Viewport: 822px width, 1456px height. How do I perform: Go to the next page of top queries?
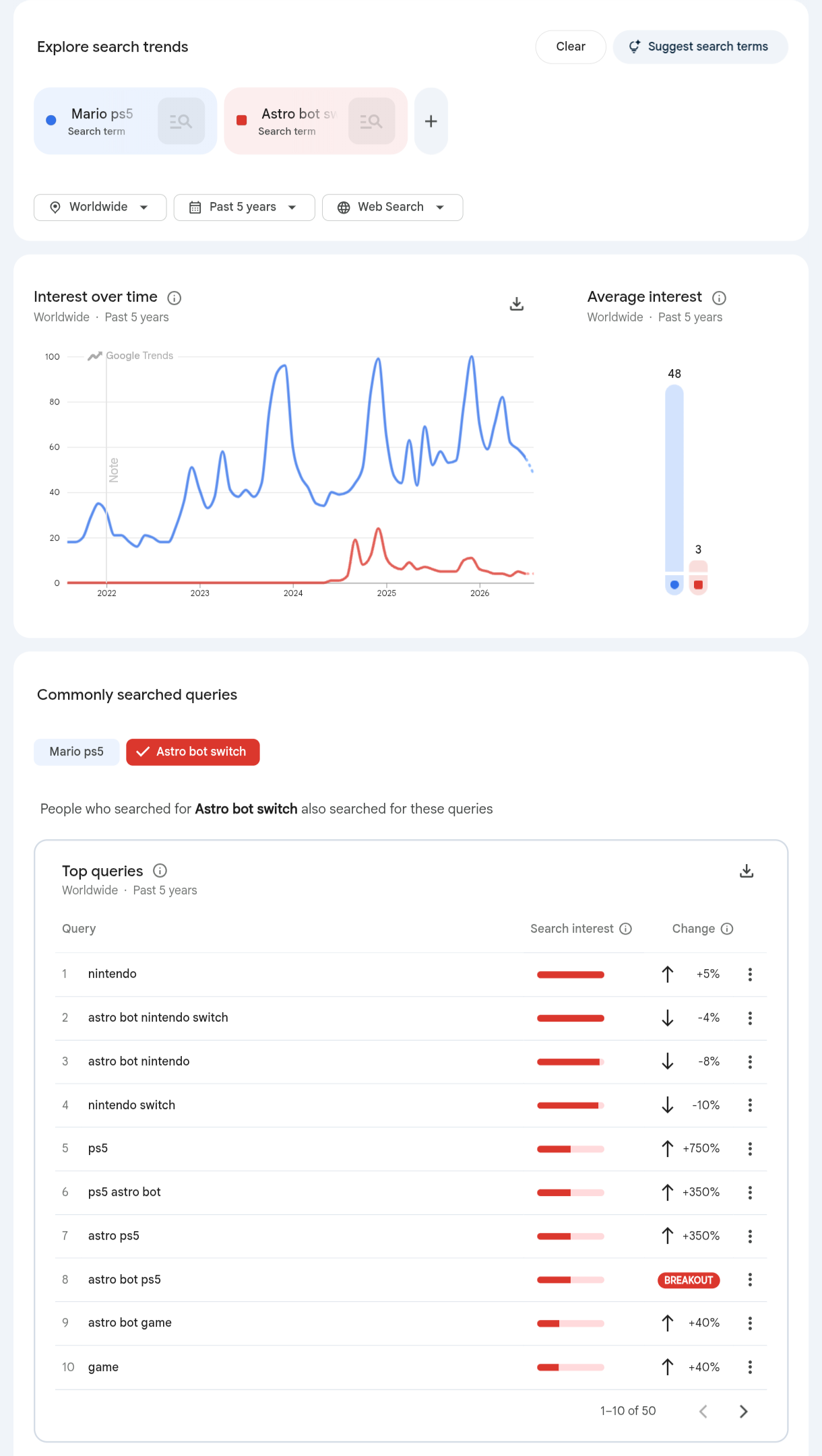pos(743,1411)
